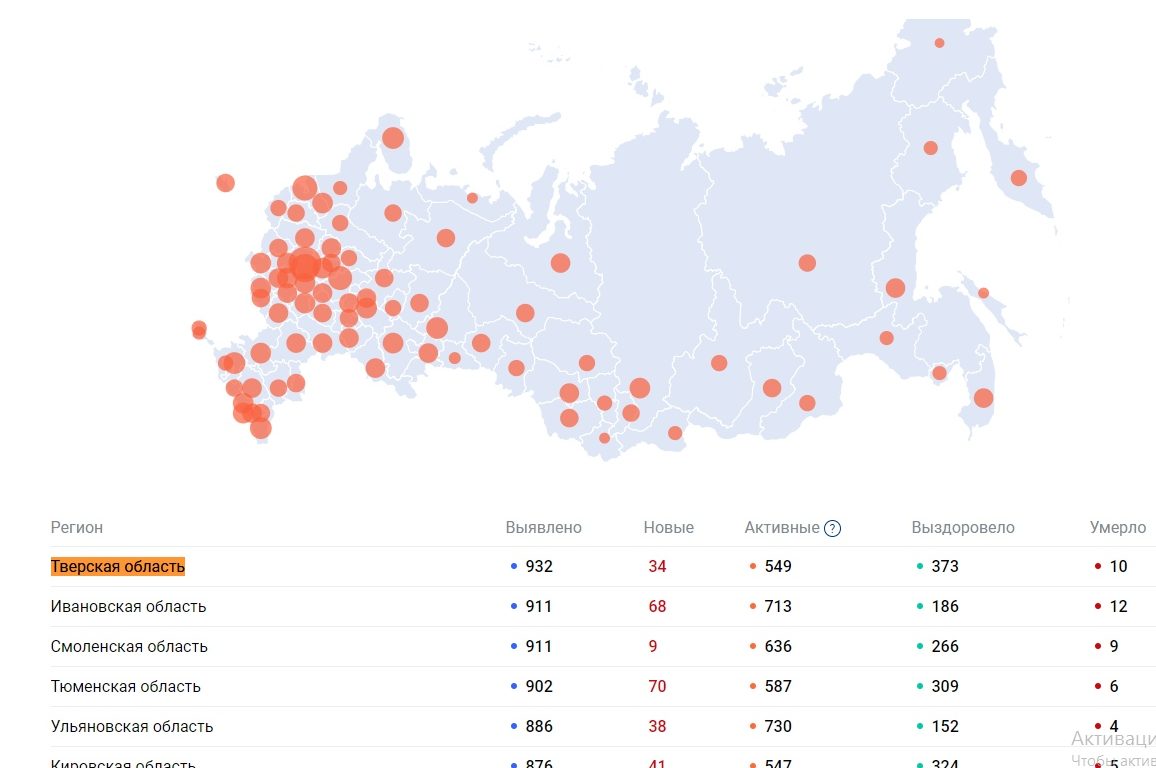
Task: Sort table by Новые column
Action: tap(670, 527)
